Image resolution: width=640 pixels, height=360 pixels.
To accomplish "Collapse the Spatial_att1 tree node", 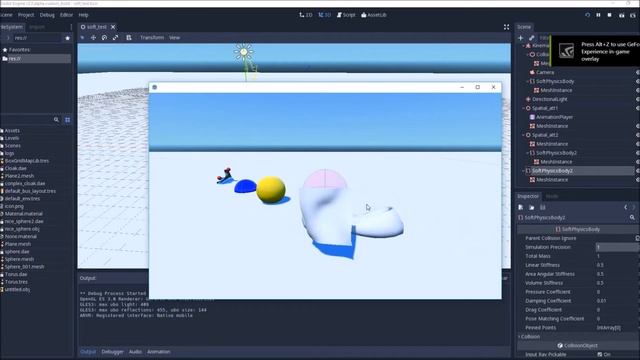I will pyautogui.click(x=524, y=108).
